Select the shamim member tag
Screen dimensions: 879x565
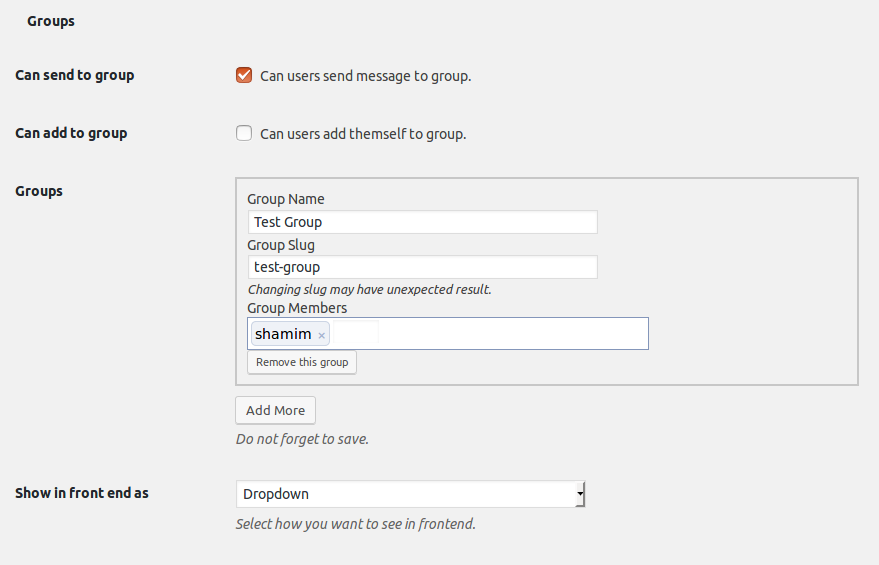tap(283, 334)
